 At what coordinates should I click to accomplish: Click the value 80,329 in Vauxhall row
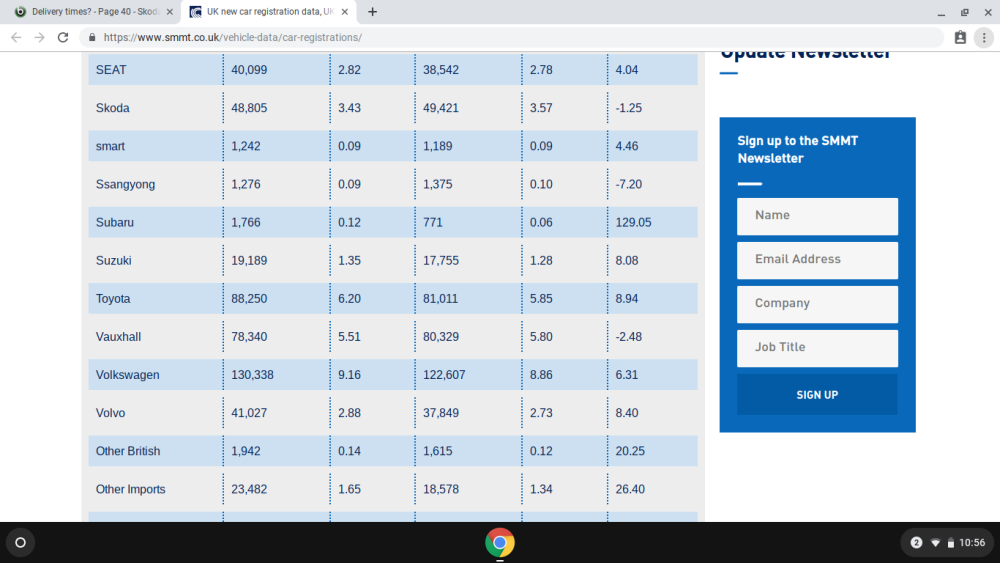[441, 337]
